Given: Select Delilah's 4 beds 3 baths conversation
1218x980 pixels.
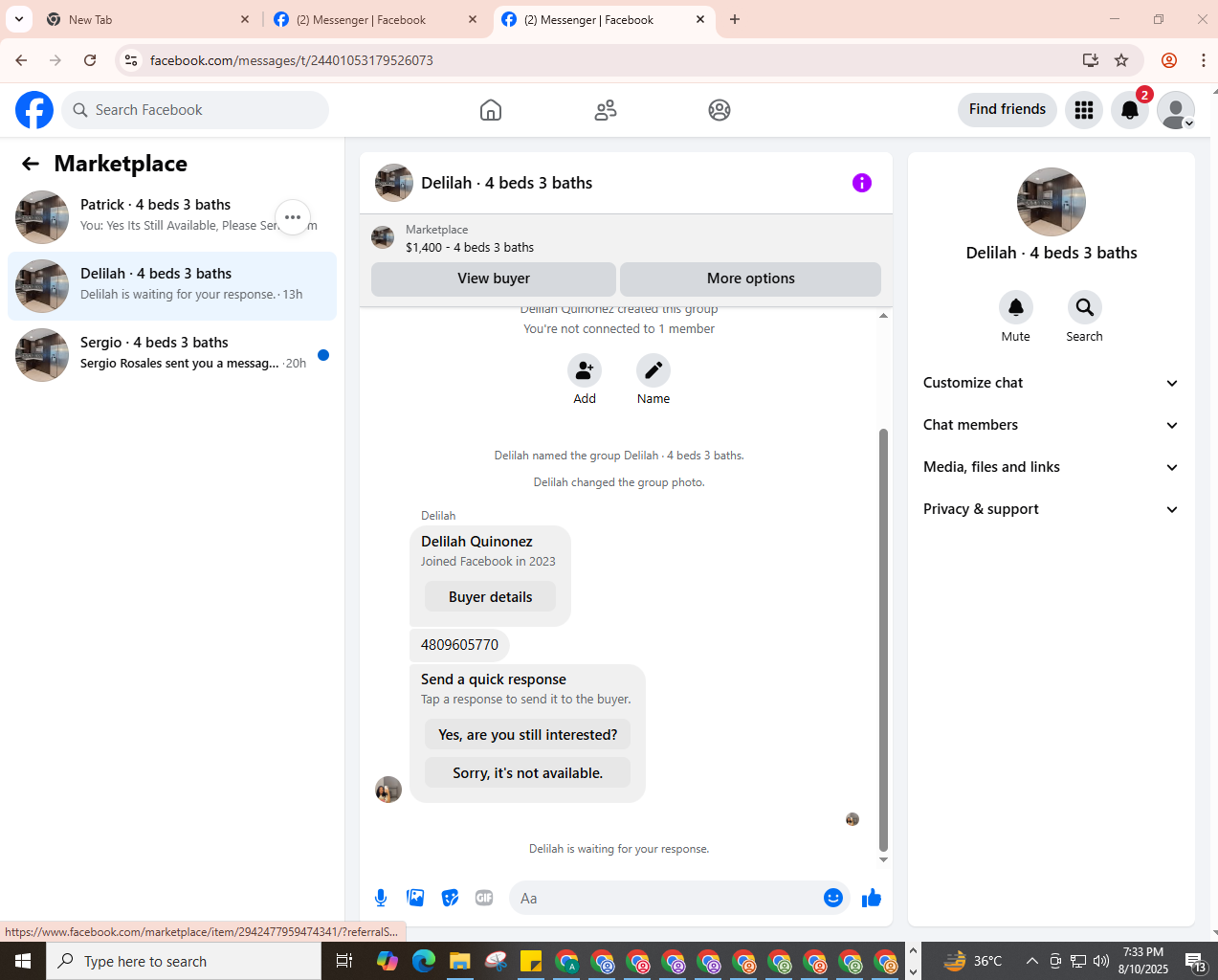Looking at the screenshot, I should click(172, 286).
